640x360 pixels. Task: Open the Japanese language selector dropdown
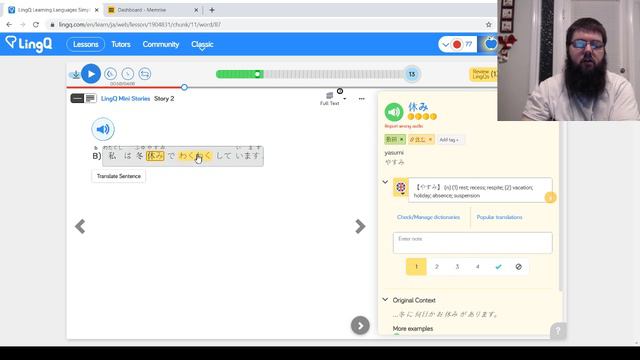click(x=457, y=44)
